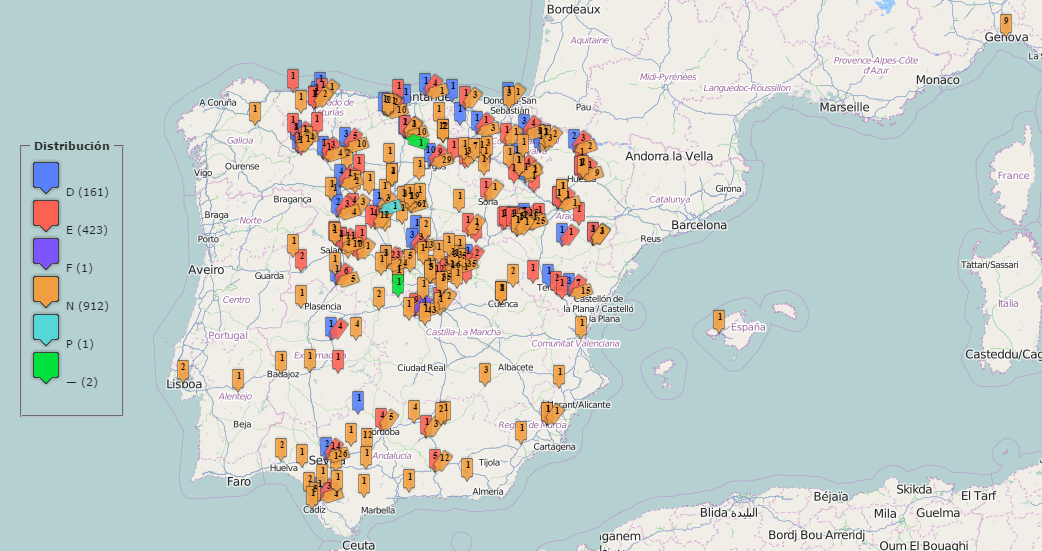The width and height of the screenshot is (1042, 551).
Task: Click the green marker below Santander
Action: coord(416,141)
